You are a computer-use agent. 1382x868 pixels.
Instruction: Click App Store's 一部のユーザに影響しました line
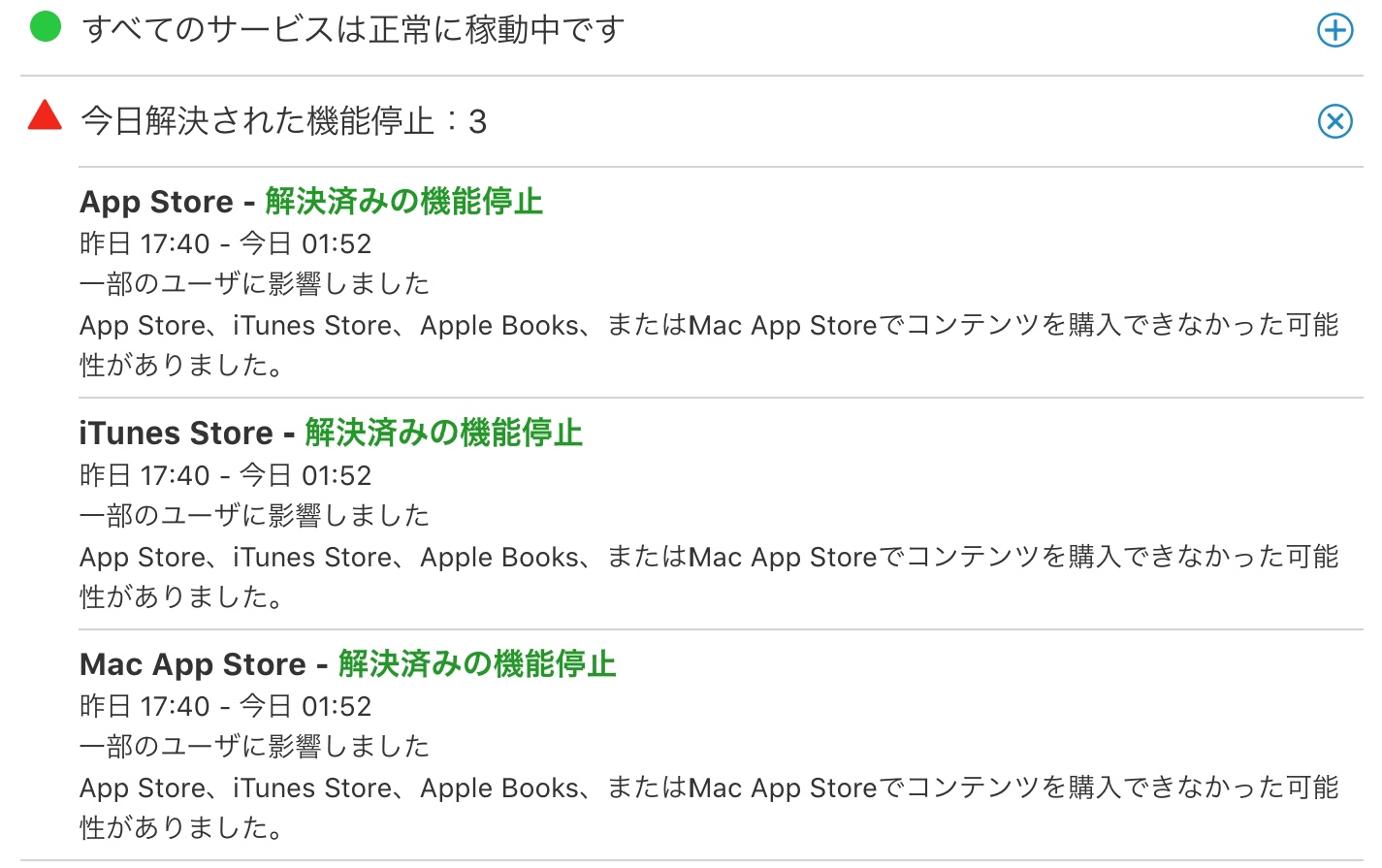click(x=254, y=284)
